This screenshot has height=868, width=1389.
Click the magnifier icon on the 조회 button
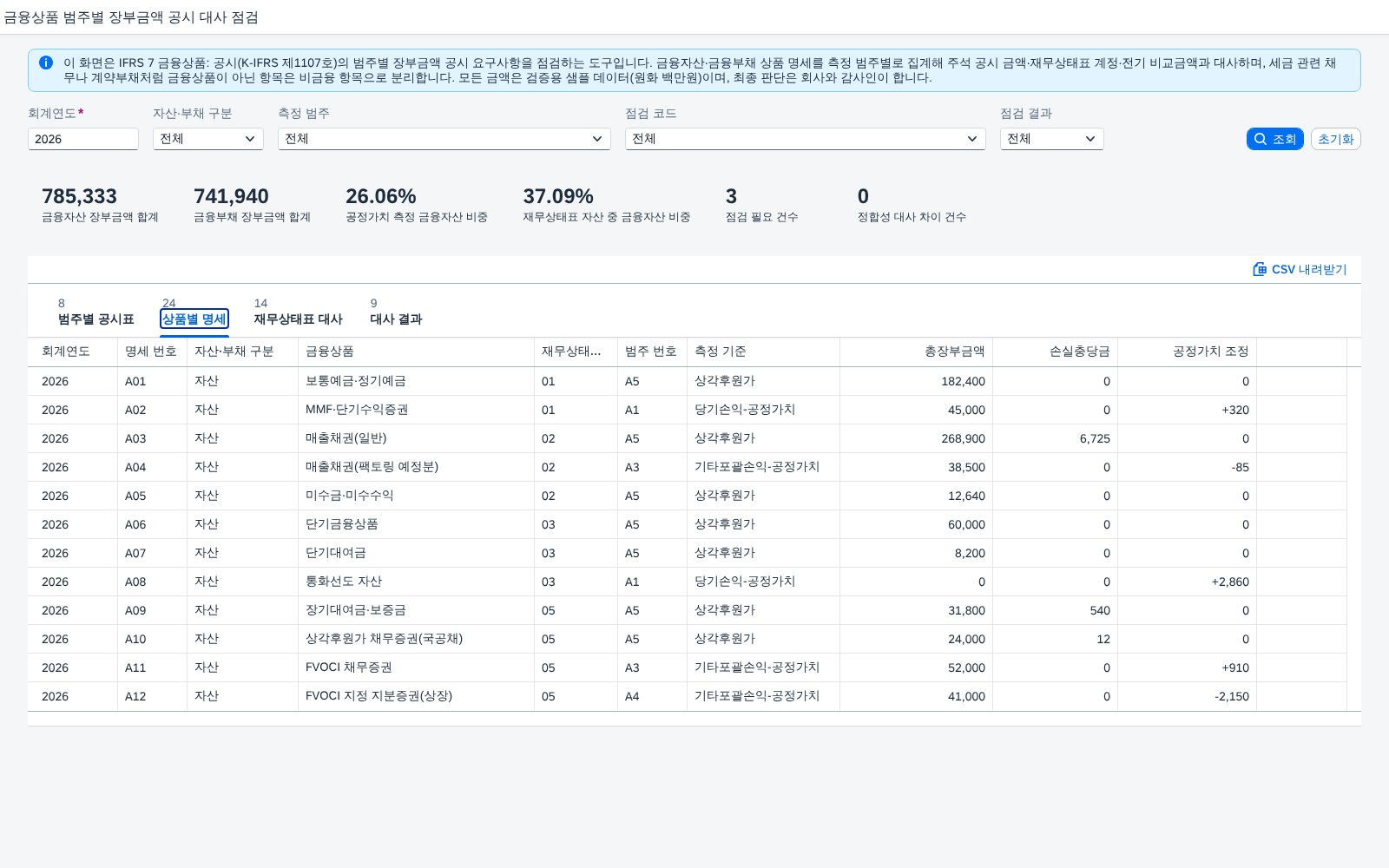click(x=1261, y=139)
